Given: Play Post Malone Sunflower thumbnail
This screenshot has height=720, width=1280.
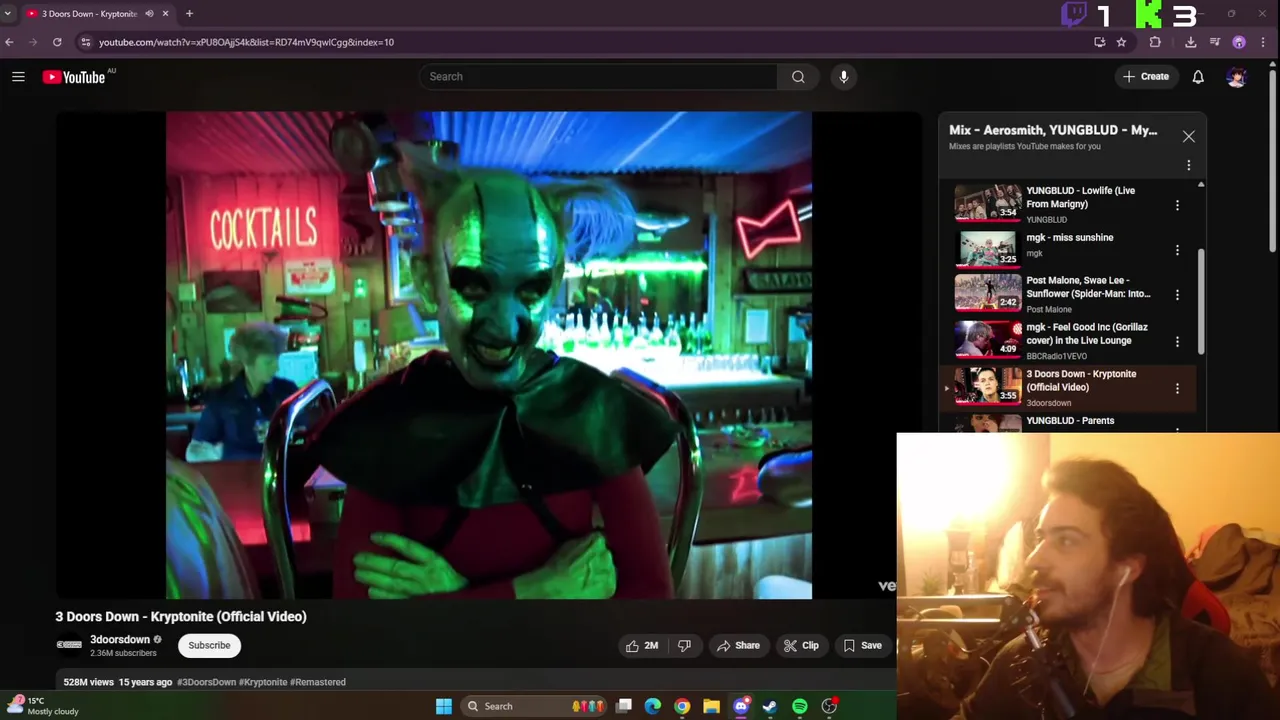Looking at the screenshot, I should (988, 292).
